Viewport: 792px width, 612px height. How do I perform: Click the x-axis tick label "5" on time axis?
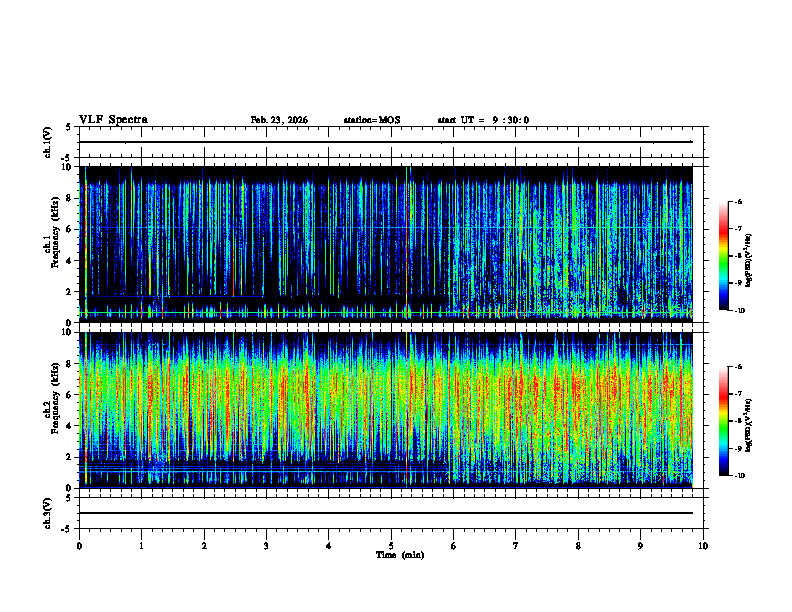(x=391, y=546)
